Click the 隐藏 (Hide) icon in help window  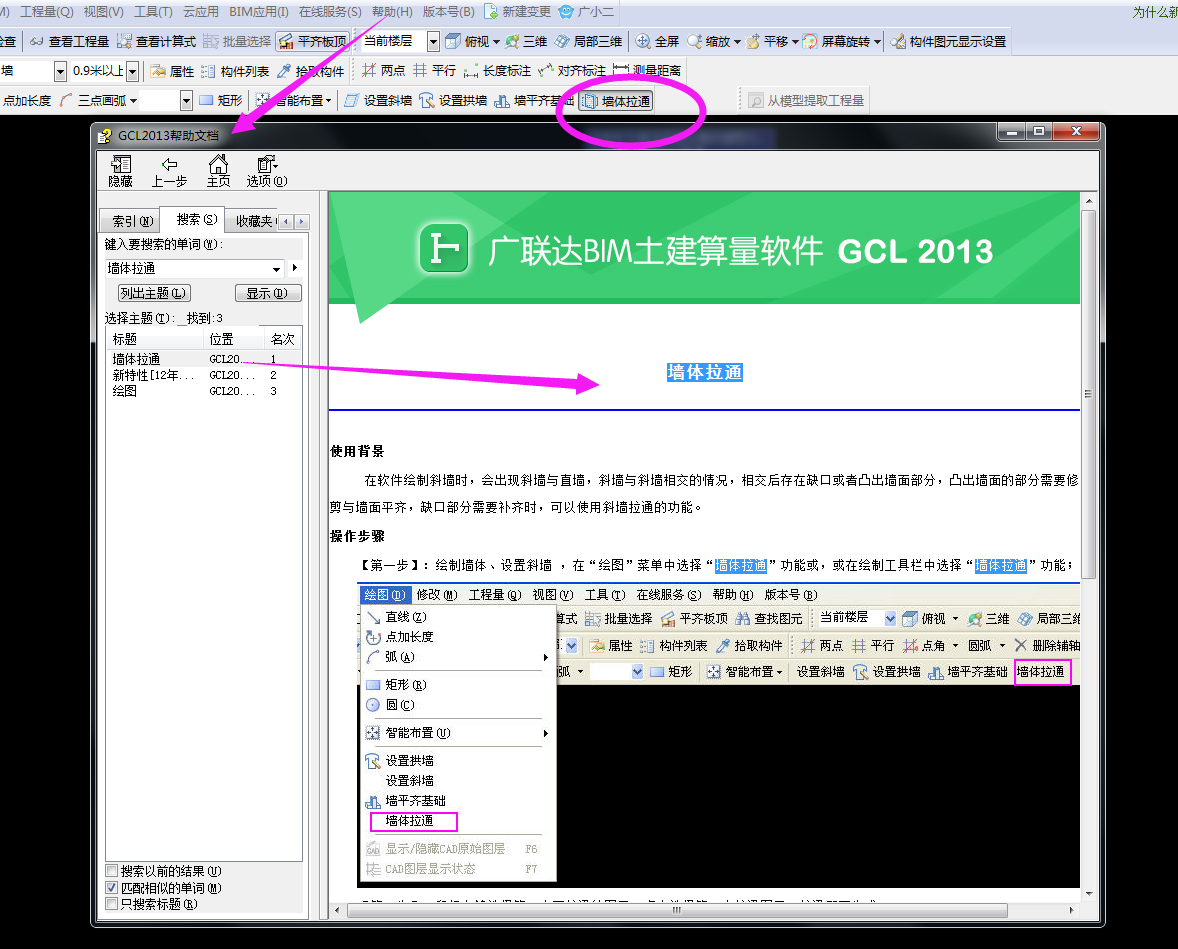pos(120,171)
